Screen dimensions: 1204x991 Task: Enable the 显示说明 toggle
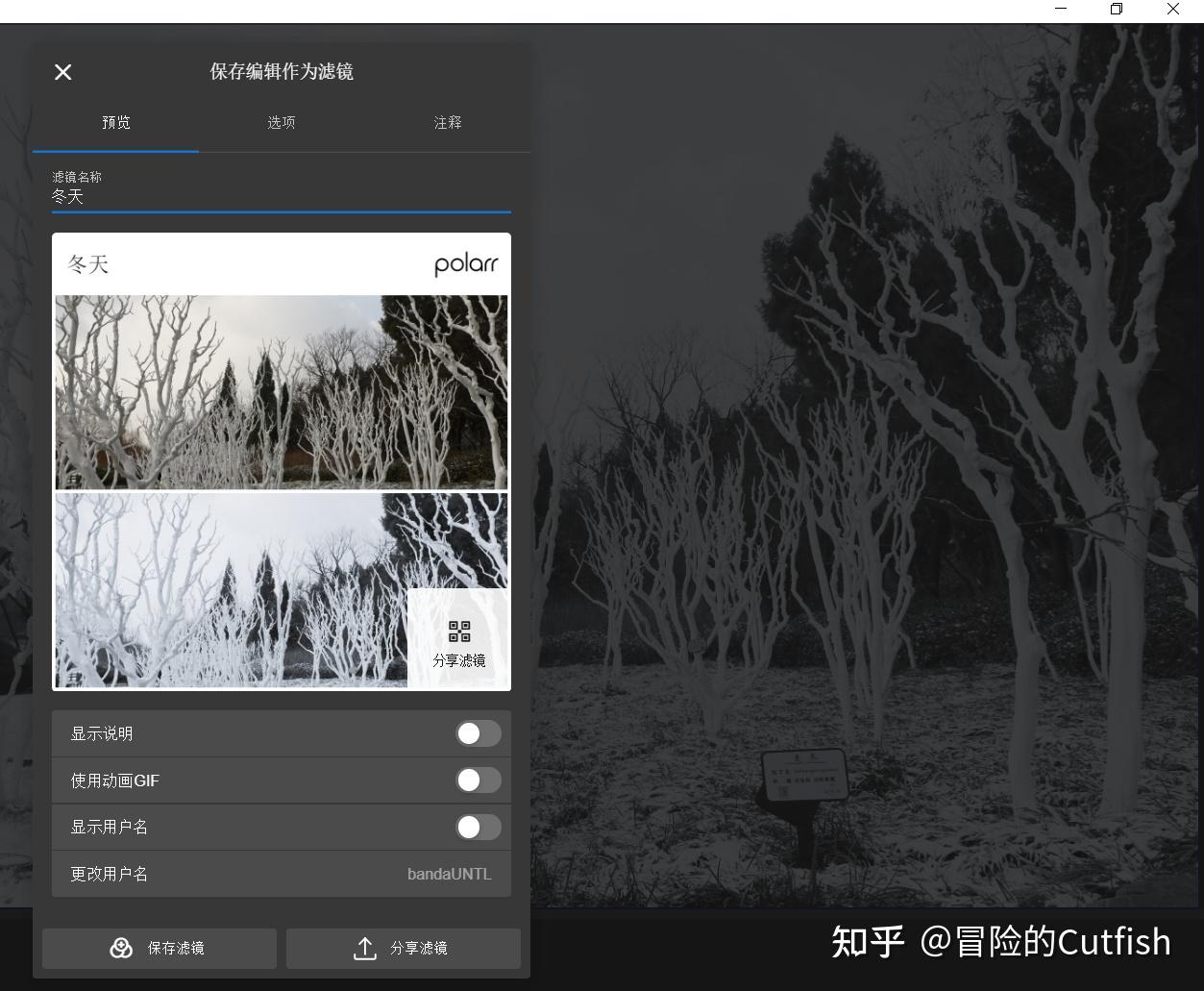[478, 733]
